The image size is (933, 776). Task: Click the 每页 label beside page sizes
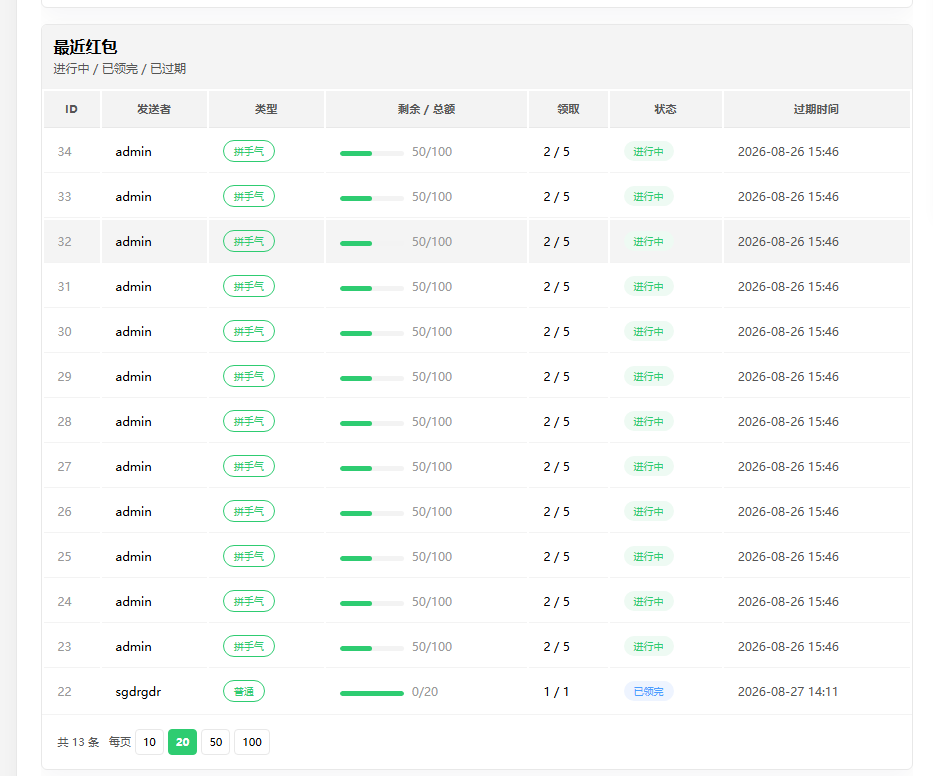(120, 742)
